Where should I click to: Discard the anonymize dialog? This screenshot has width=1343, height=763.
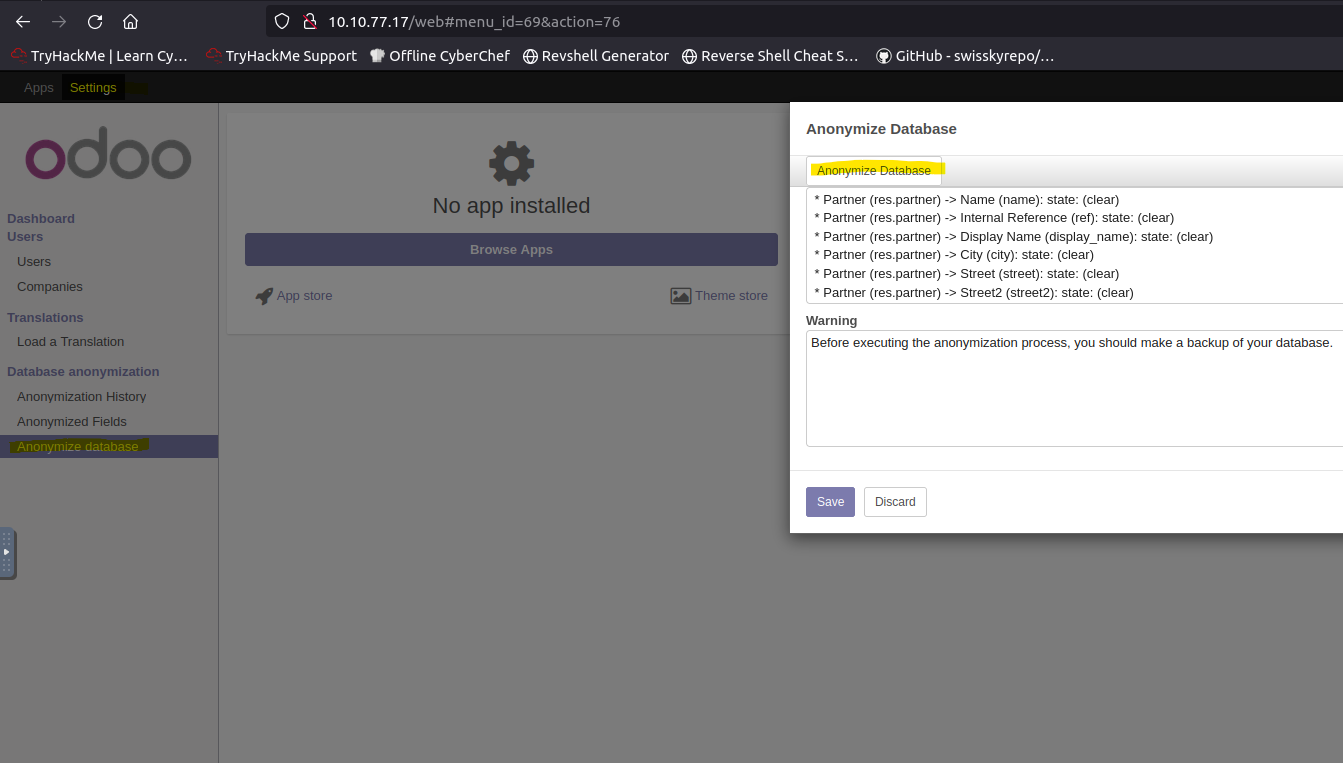[895, 502]
